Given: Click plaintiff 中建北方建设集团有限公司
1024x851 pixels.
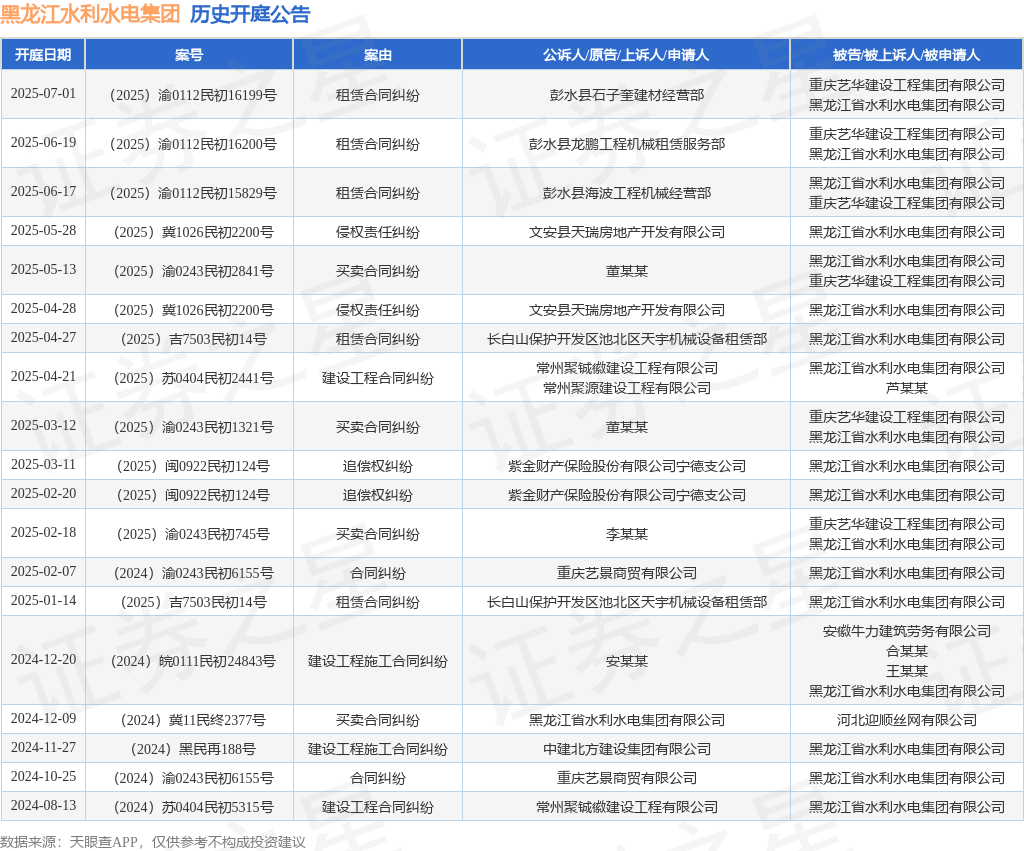Looking at the screenshot, I should pyautogui.click(x=626, y=749).
